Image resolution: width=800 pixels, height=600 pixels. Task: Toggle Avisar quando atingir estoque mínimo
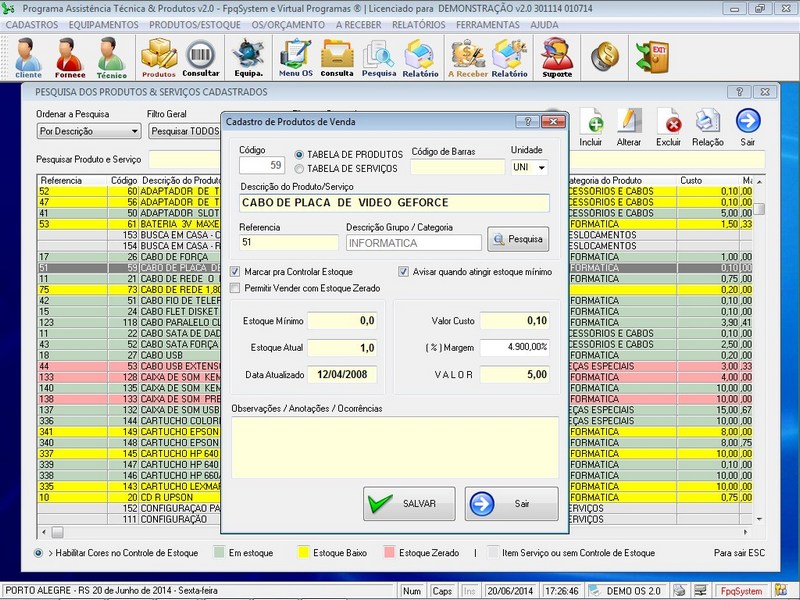tap(403, 272)
